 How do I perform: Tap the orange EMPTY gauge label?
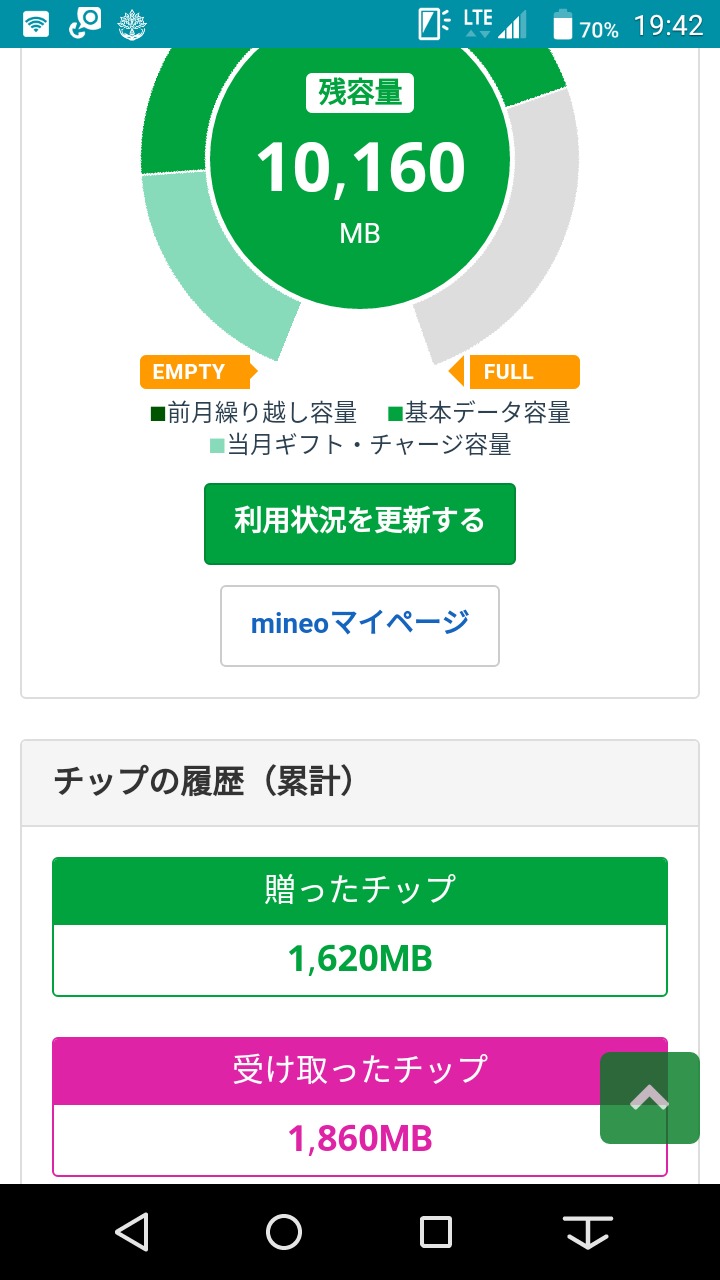[x=190, y=372]
